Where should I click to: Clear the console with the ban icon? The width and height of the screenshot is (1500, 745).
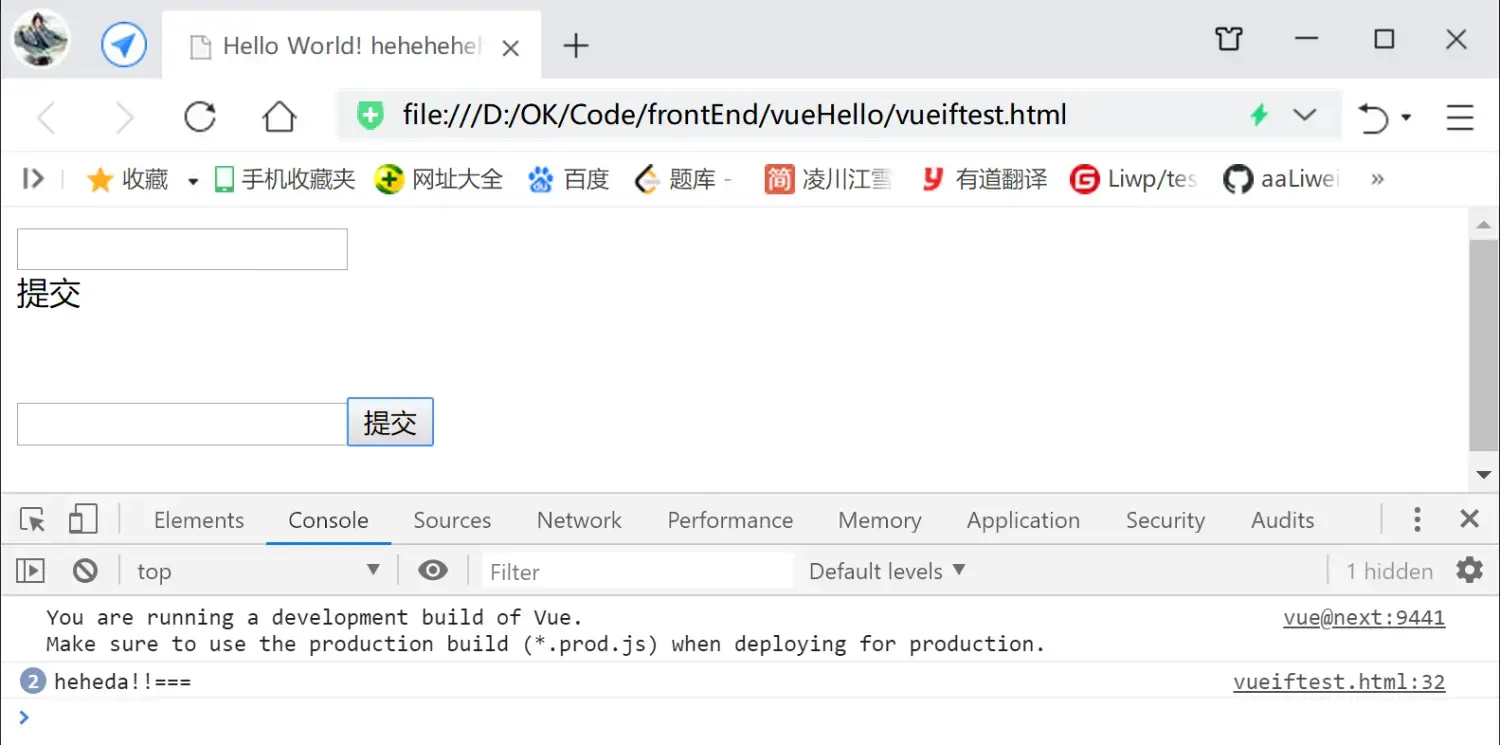pyautogui.click(x=85, y=571)
